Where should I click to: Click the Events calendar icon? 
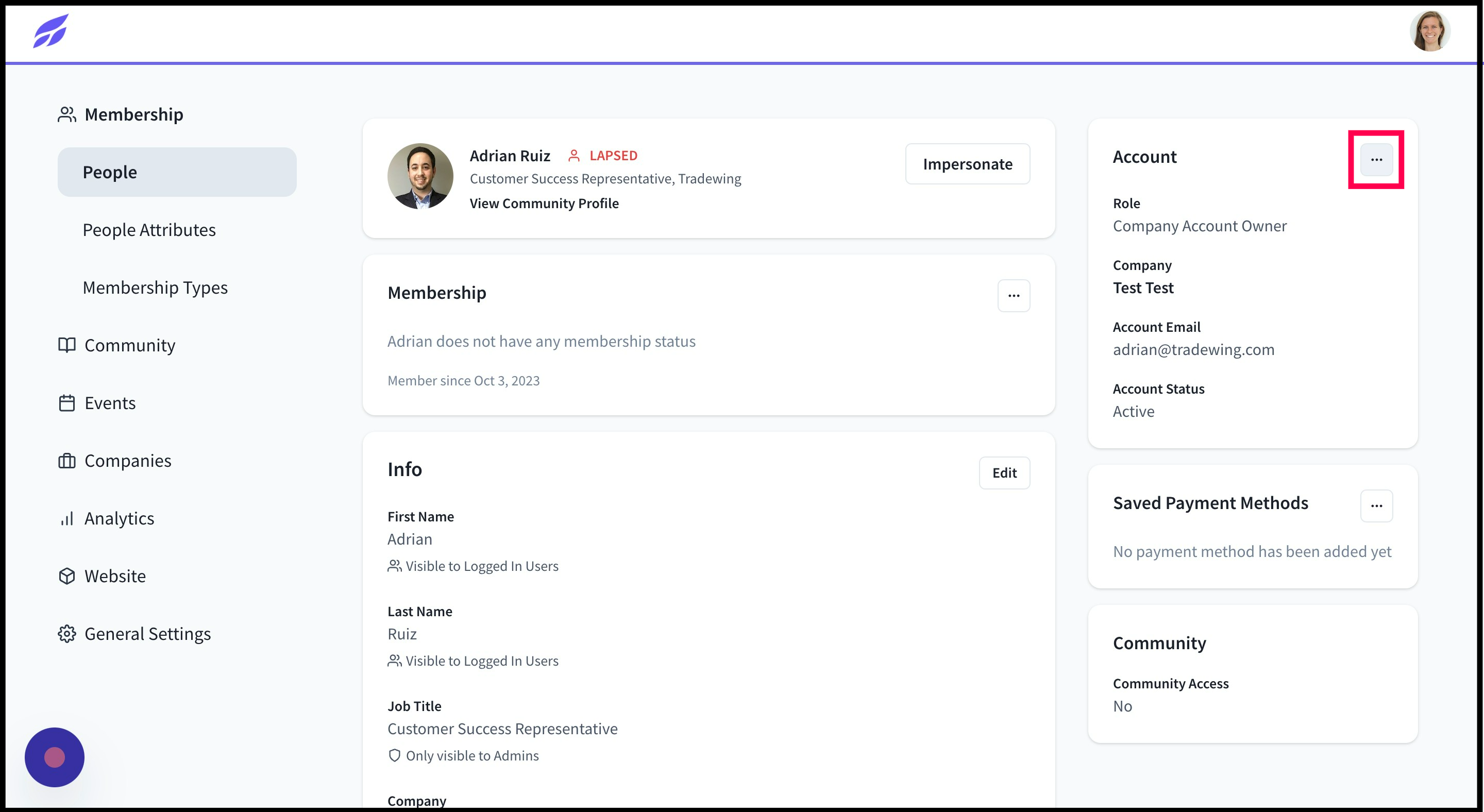pyautogui.click(x=67, y=402)
